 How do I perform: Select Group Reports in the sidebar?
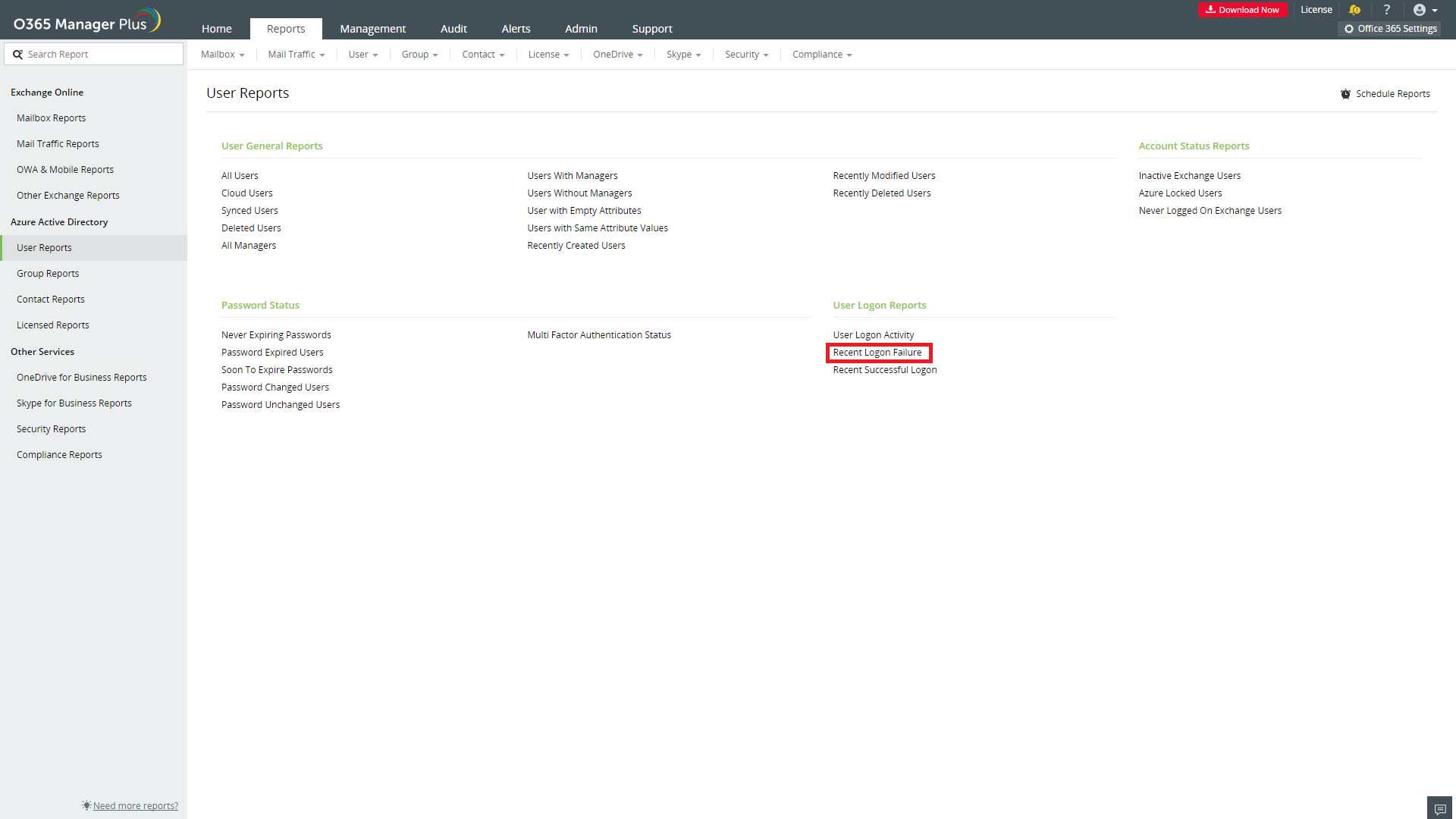coord(48,274)
